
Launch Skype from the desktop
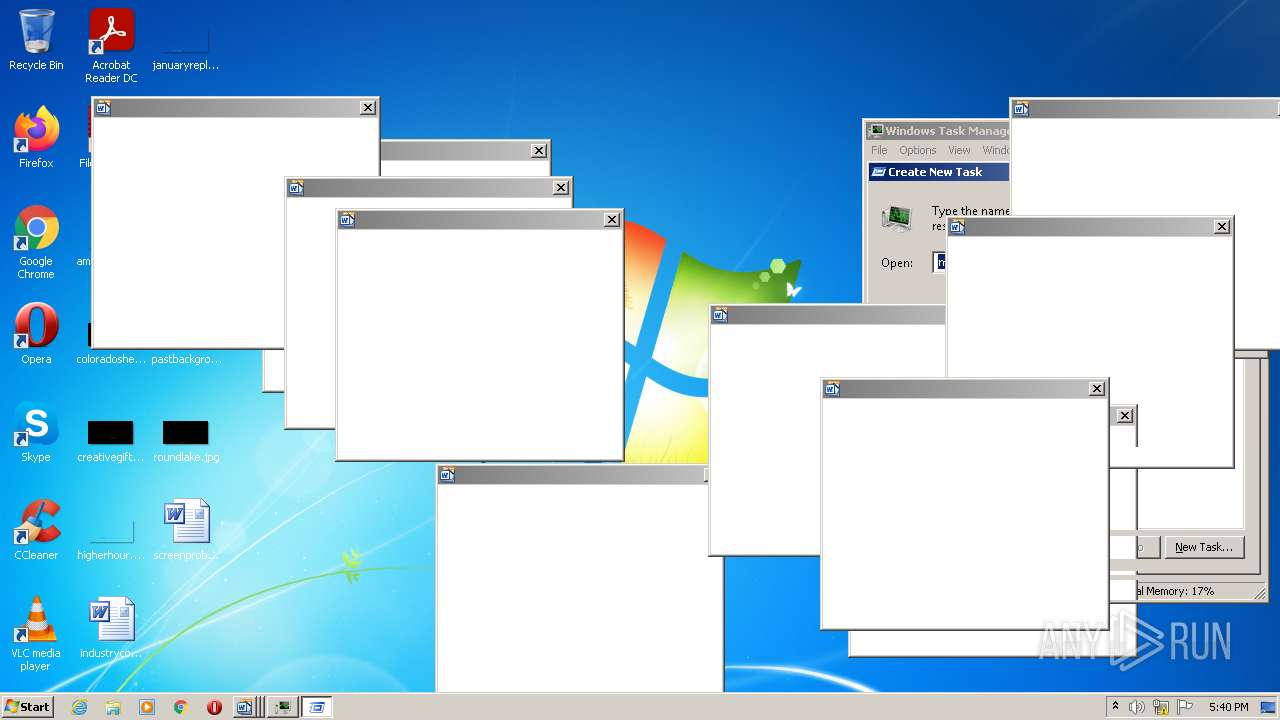pos(36,432)
